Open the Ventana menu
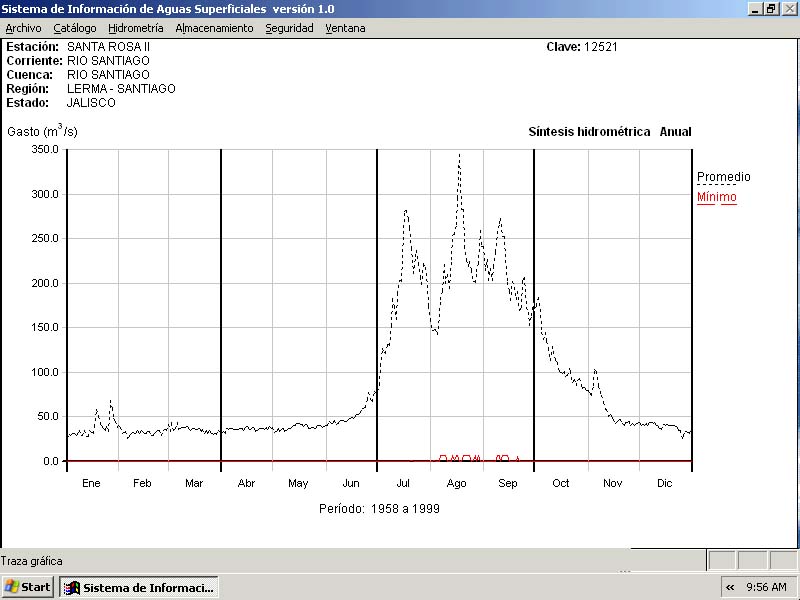This screenshot has height=600, width=800. tap(345, 28)
